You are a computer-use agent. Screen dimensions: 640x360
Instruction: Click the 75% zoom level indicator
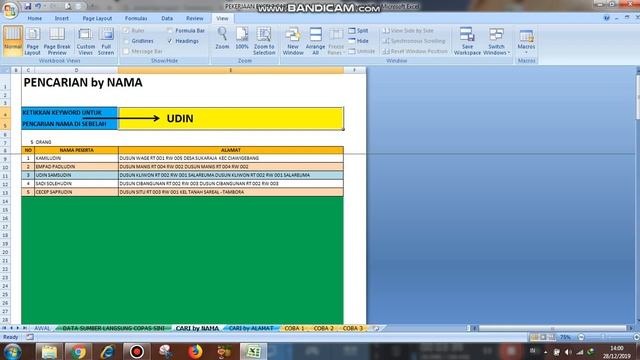565,337
